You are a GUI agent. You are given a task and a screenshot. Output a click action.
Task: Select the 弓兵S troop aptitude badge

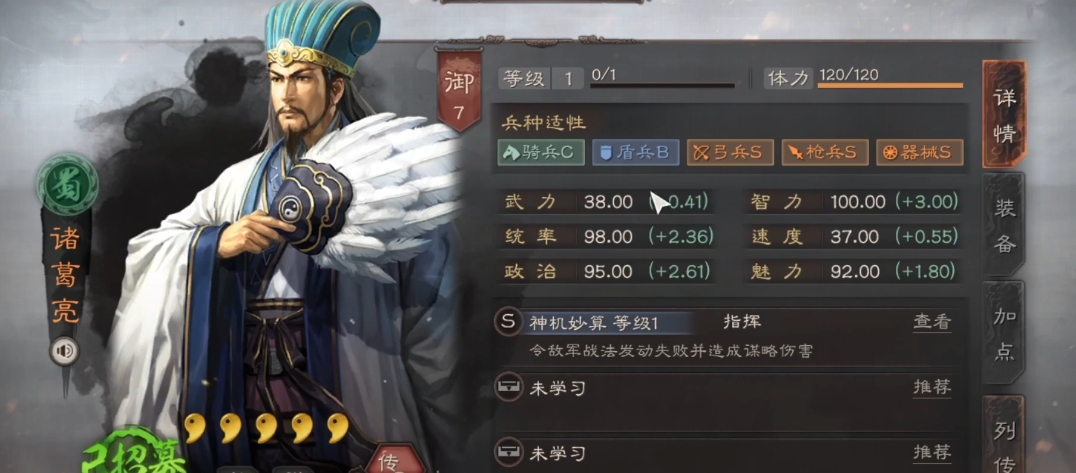pos(730,152)
